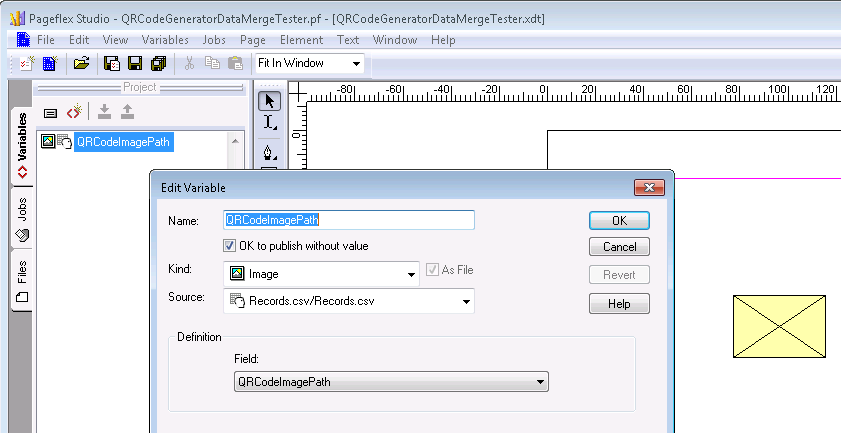841x433 pixels.
Task: Switch to the Jobs side tab
Action: (22, 218)
